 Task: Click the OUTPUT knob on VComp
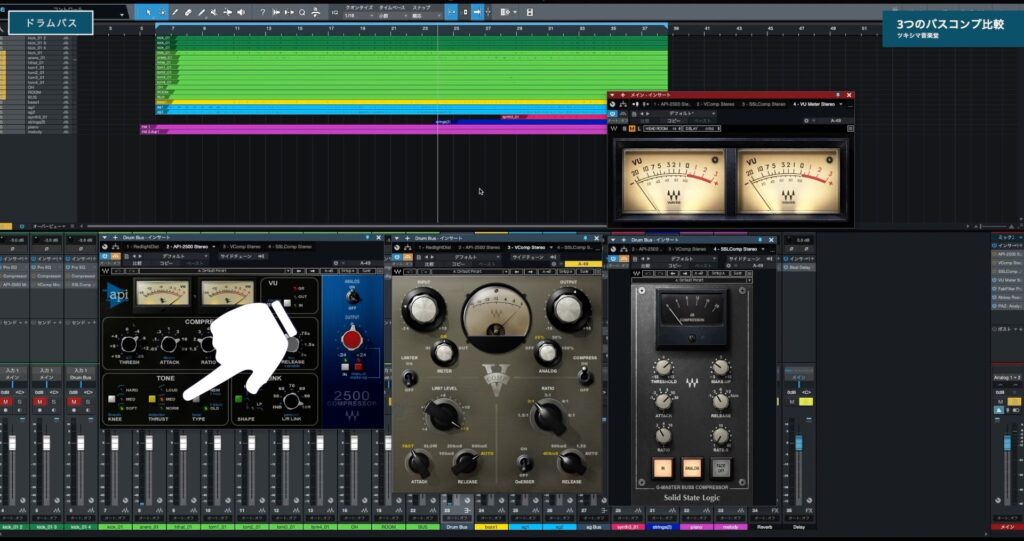pyautogui.click(x=568, y=309)
